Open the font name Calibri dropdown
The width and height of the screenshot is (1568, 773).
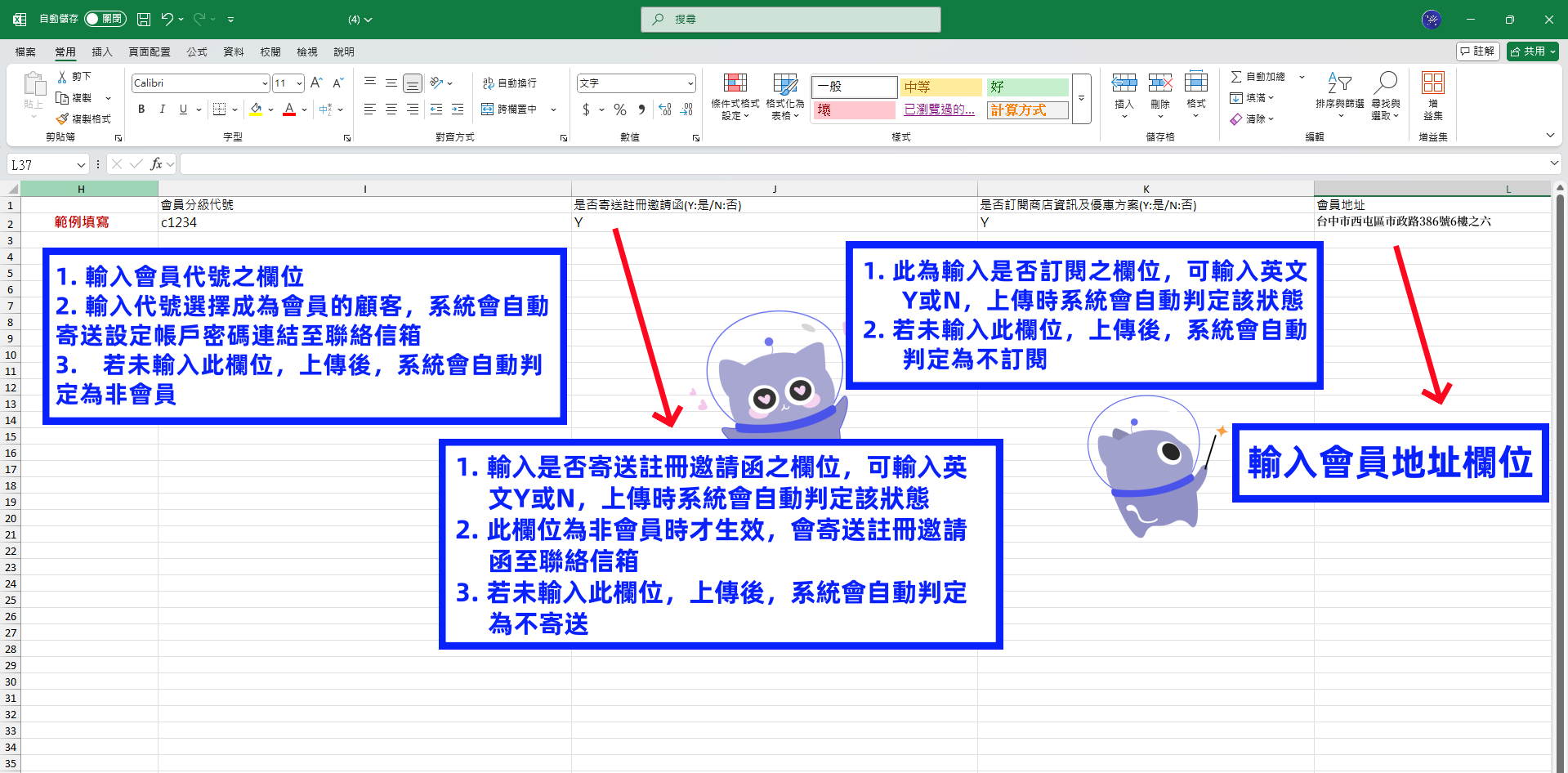265,83
